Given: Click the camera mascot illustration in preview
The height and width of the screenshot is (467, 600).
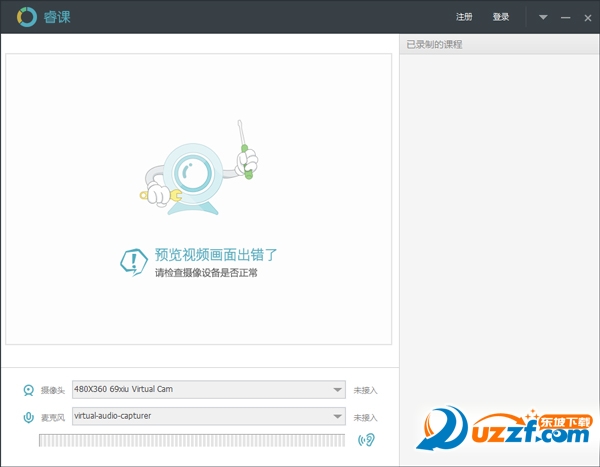Looking at the screenshot, I should [x=199, y=167].
